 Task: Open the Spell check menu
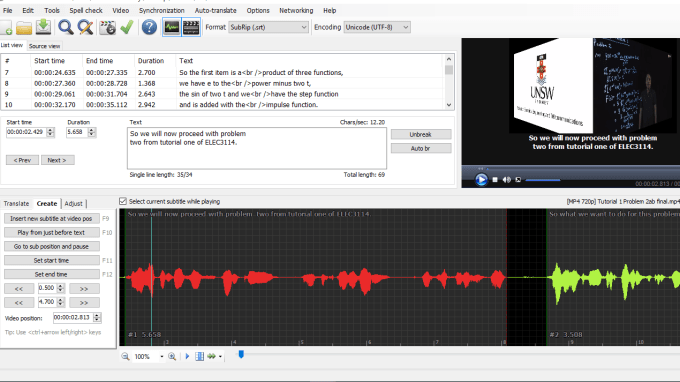pos(86,10)
